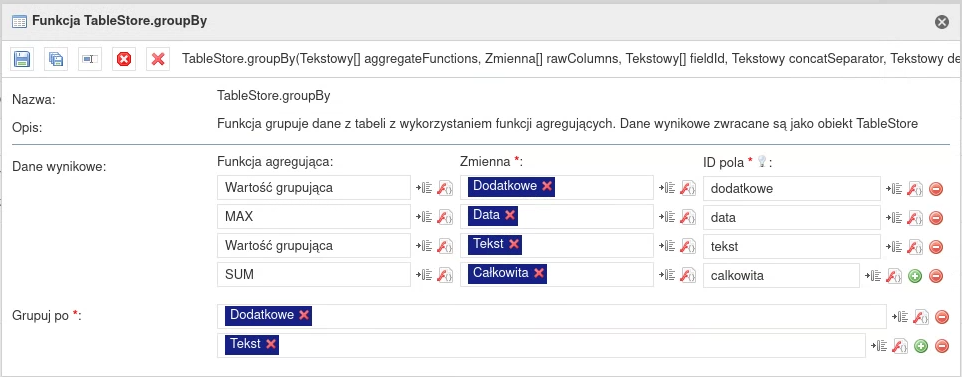Image resolution: width=962 pixels, height=377 pixels.
Task: Click the save floppy disk icon
Action: pos(22,59)
